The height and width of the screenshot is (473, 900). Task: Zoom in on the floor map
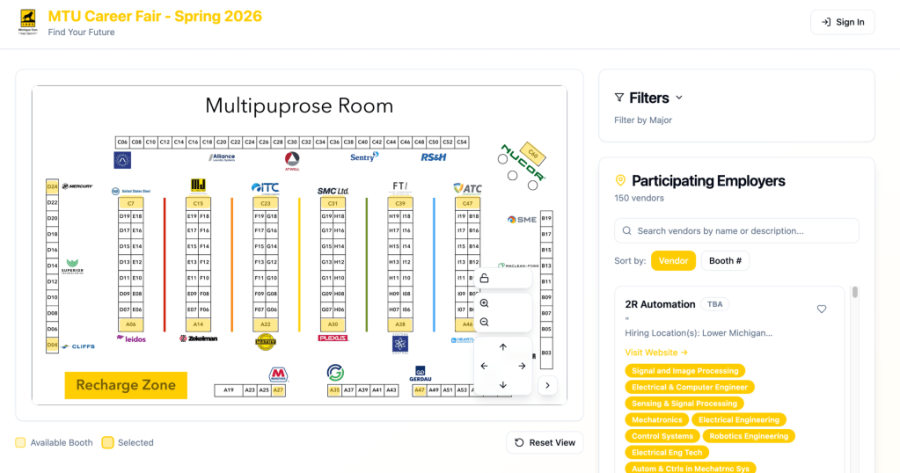(x=484, y=303)
